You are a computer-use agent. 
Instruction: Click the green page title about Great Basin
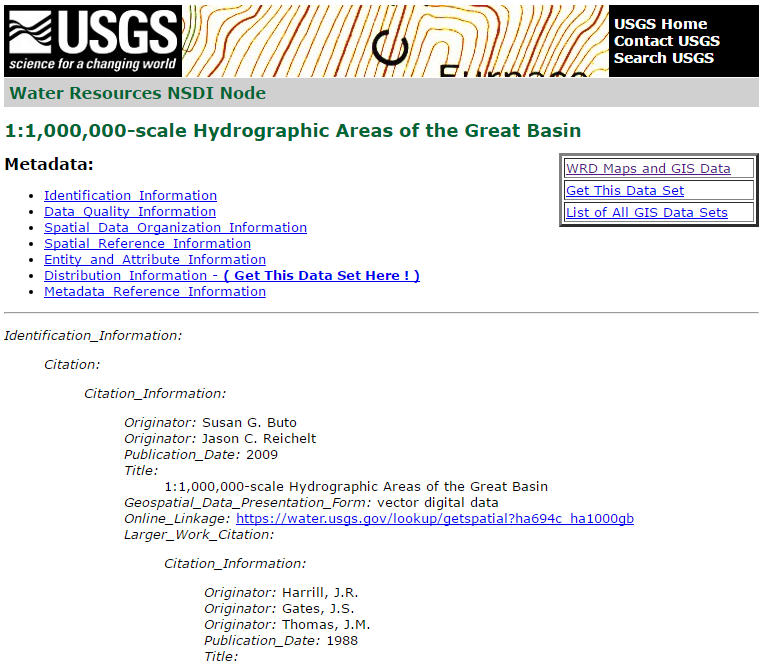(293, 131)
